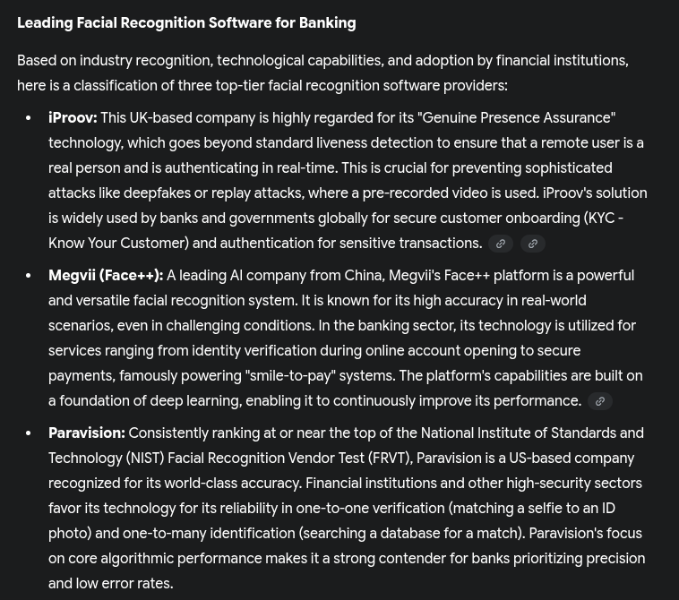The height and width of the screenshot is (600, 679).
Task: Click the bold "iProov:" provider name
Action: pyautogui.click(x=72, y=118)
